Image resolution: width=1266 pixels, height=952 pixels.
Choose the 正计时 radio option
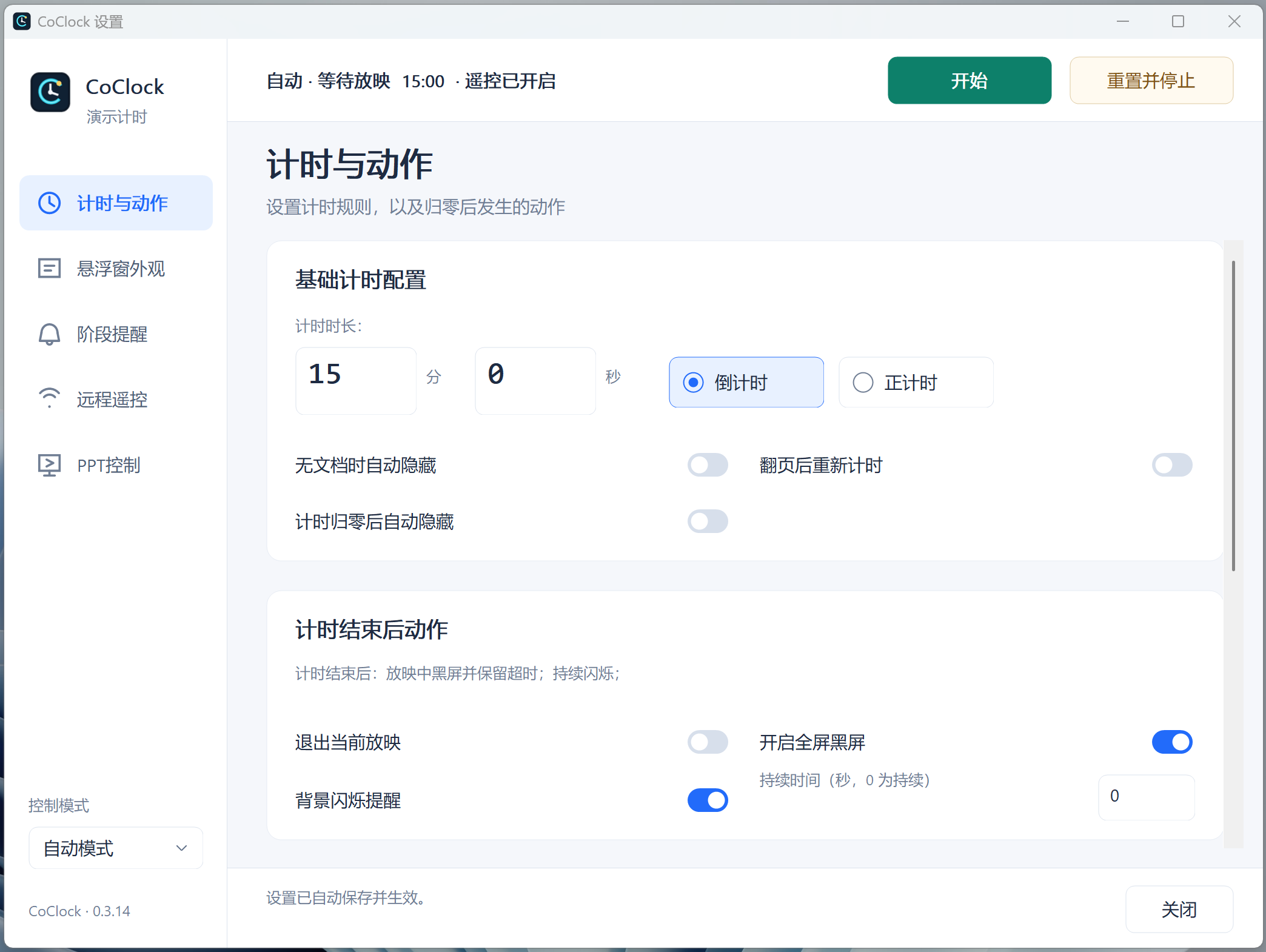pyautogui.click(x=916, y=382)
